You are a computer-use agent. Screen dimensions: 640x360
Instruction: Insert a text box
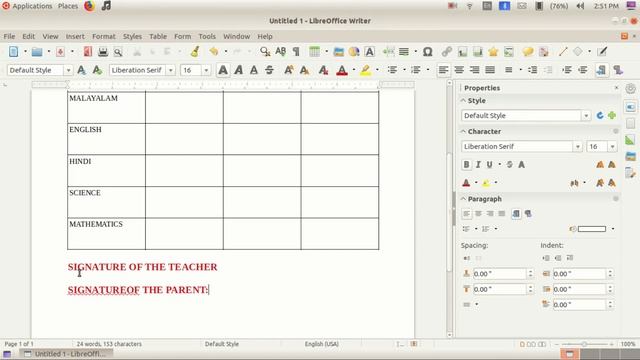[369, 52]
